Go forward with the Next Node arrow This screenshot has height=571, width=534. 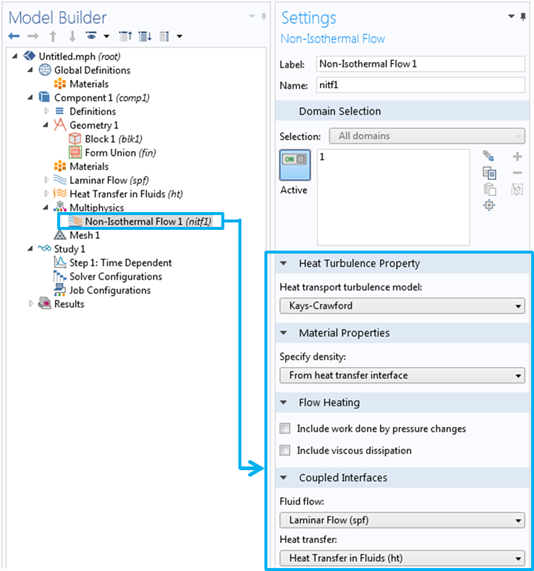coord(33,36)
